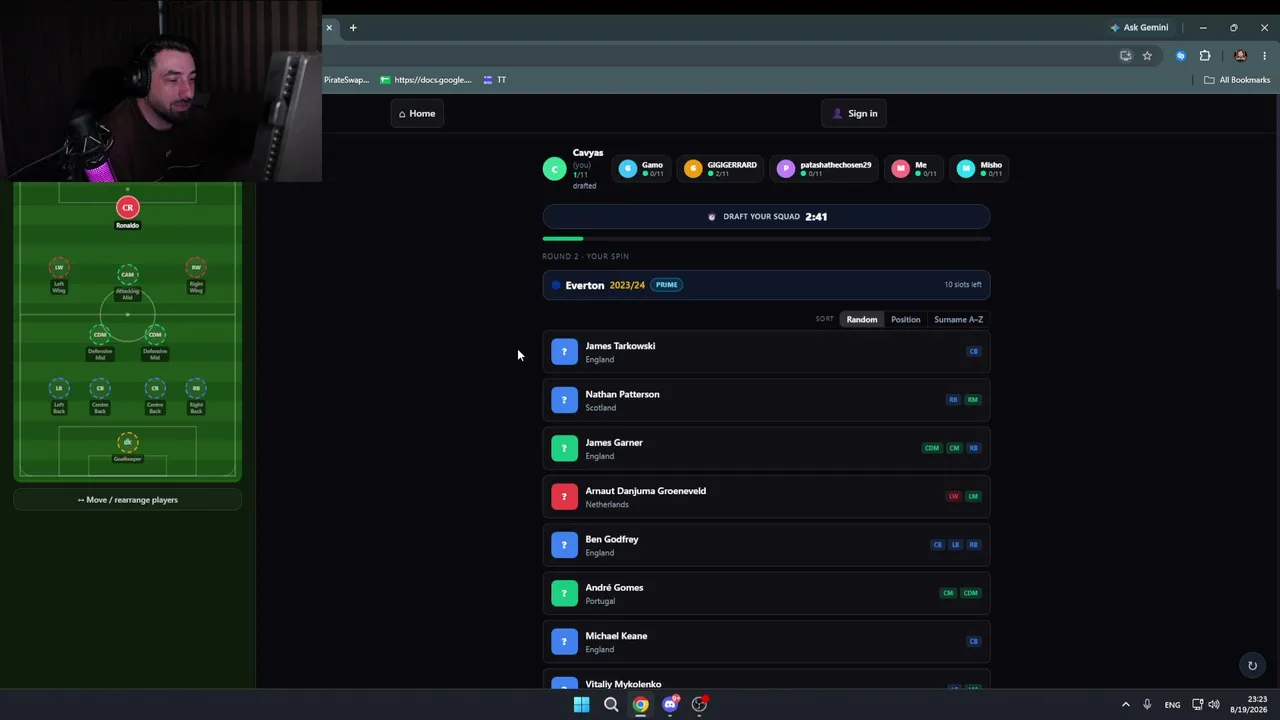
Task: Select the Misho player chip
Action: click(978, 169)
